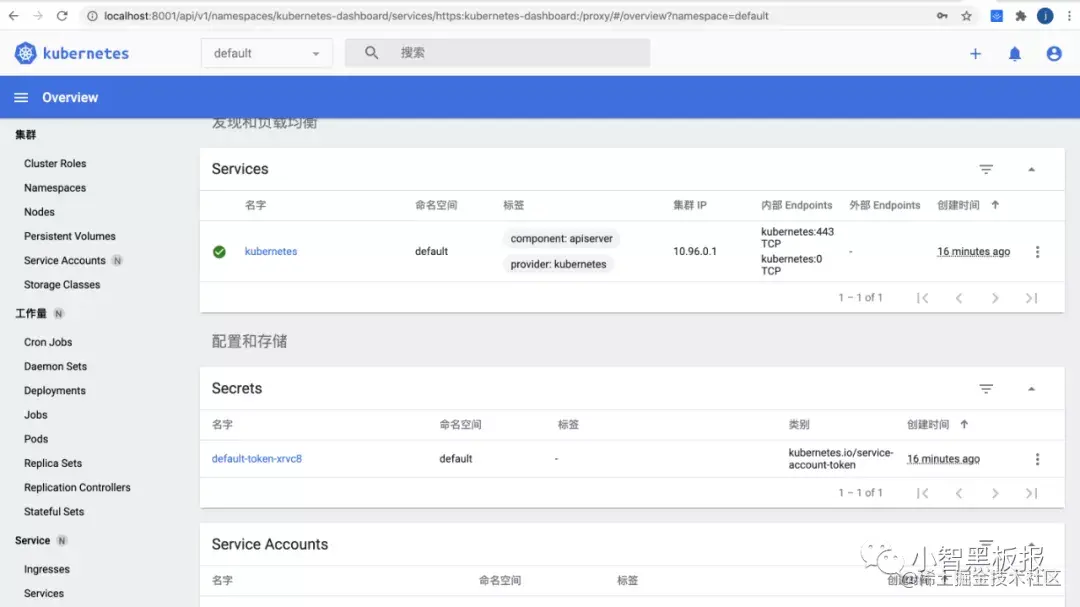
Task: Click the 10.96.0.1 cluster IP cell
Action: (x=695, y=251)
